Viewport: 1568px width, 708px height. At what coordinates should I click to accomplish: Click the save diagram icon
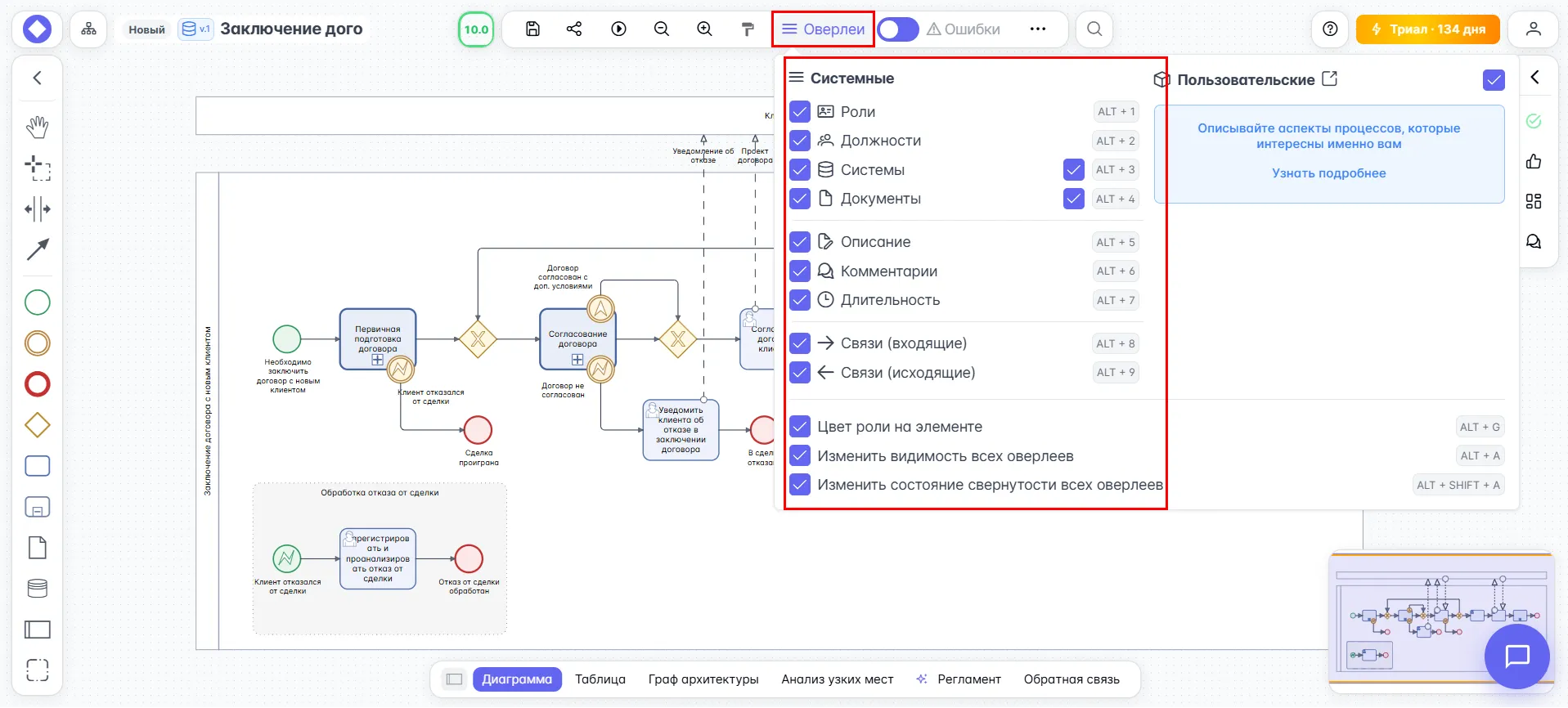532,29
